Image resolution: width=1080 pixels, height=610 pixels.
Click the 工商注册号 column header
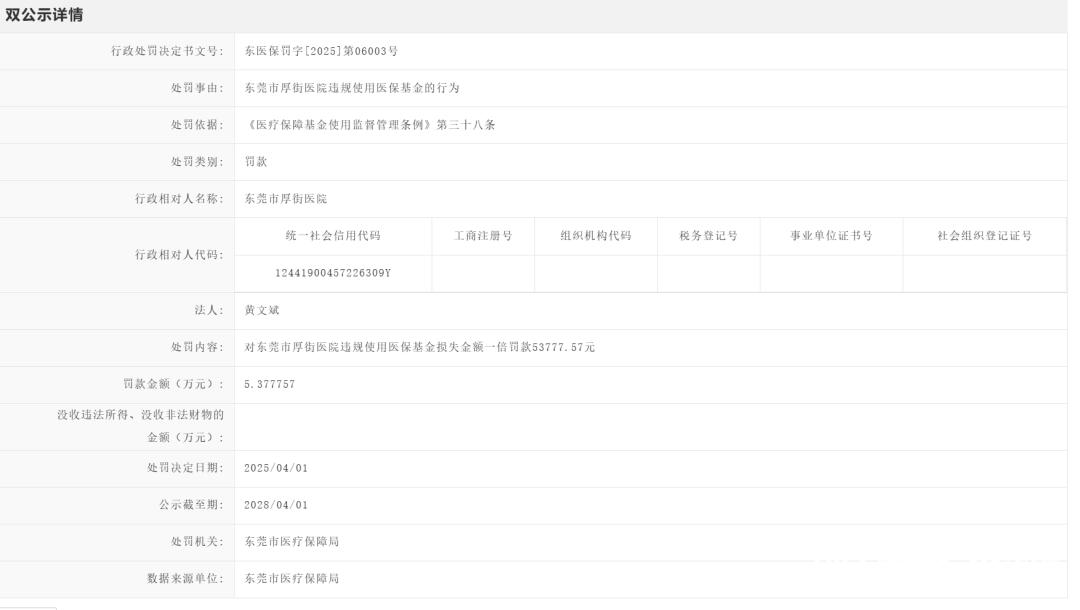(x=483, y=236)
